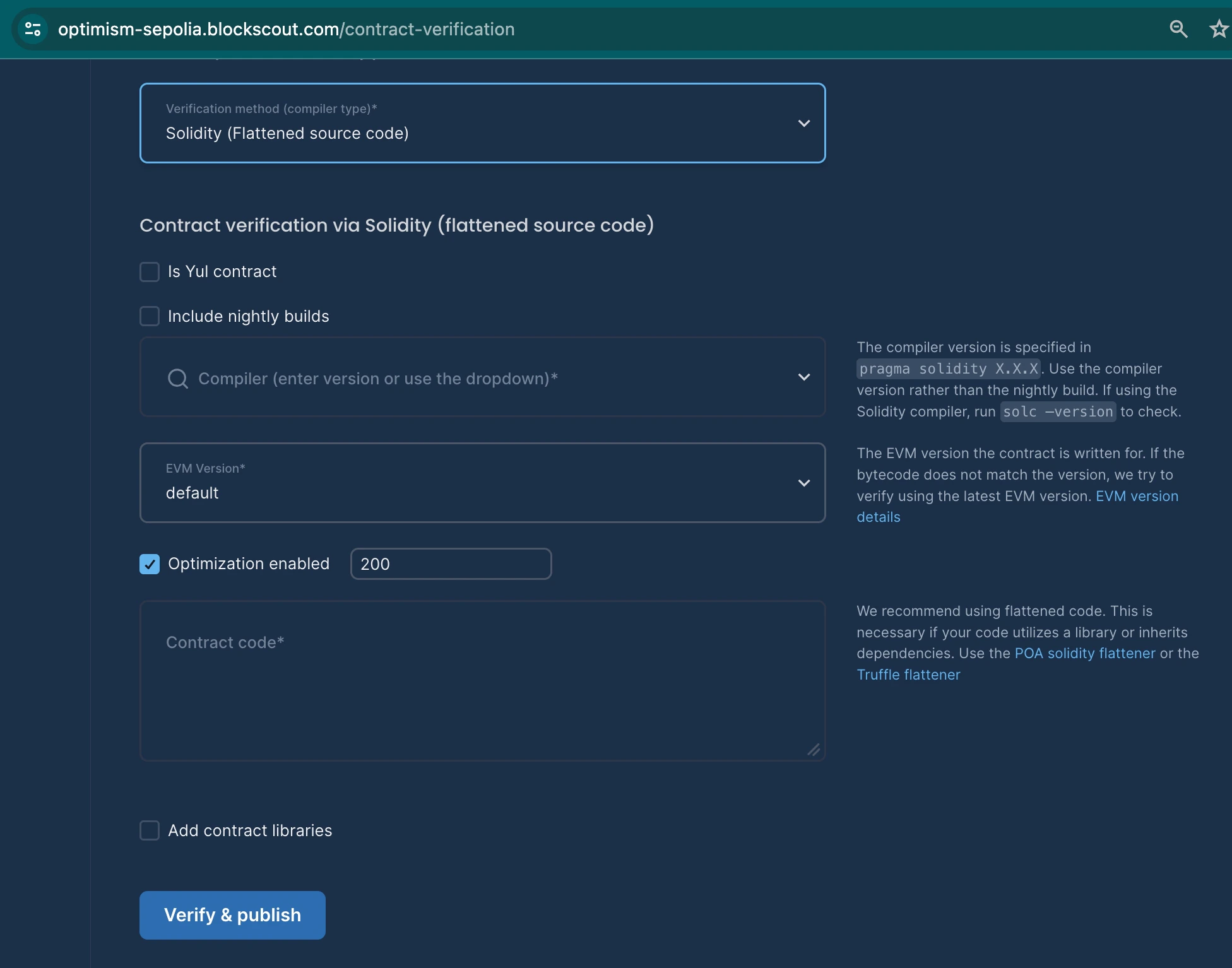
Task: Uncheck the Optimization enabled checkbox
Action: pos(150,564)
